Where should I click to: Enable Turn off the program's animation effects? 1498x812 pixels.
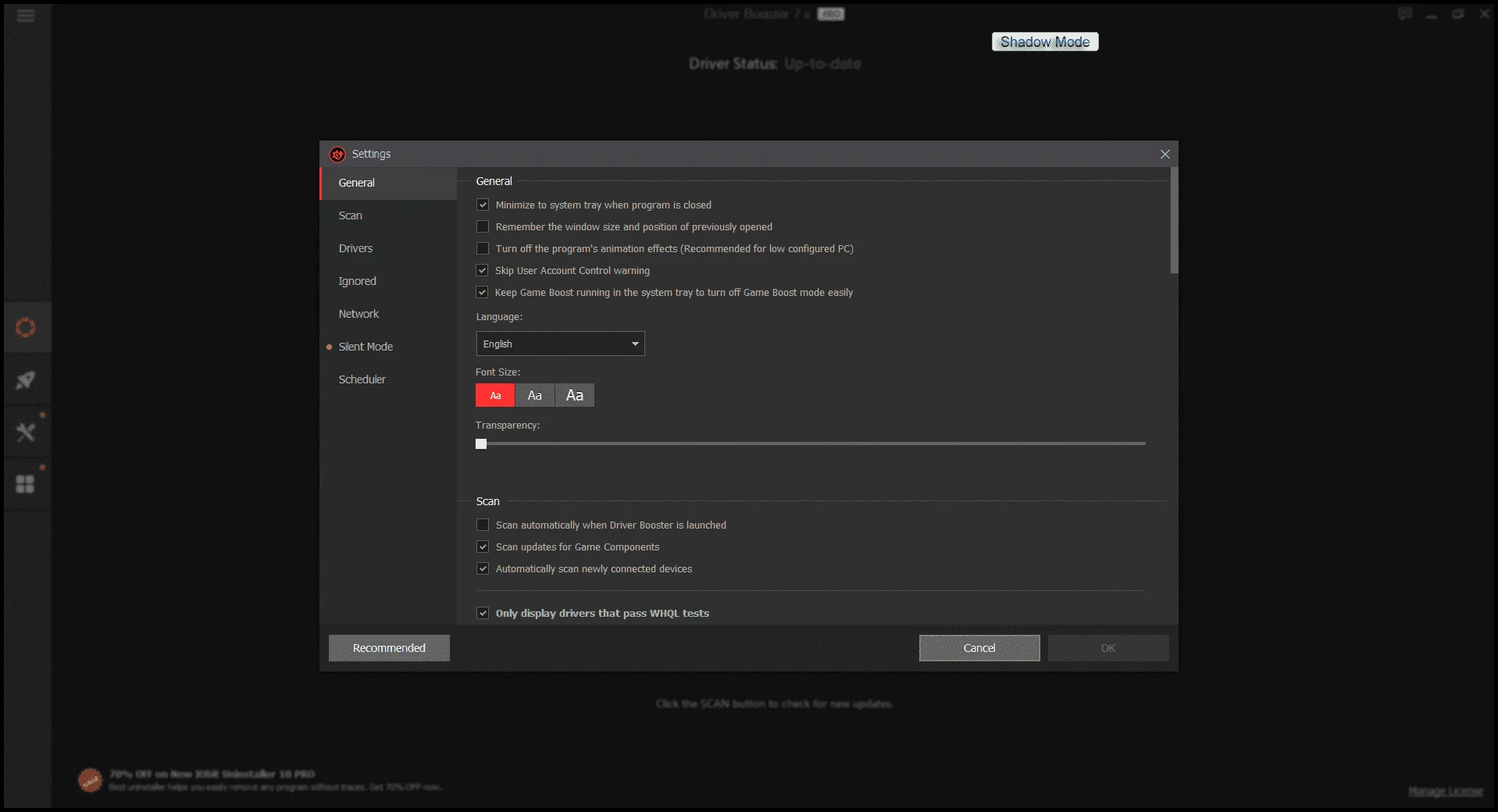pos(483,248)
